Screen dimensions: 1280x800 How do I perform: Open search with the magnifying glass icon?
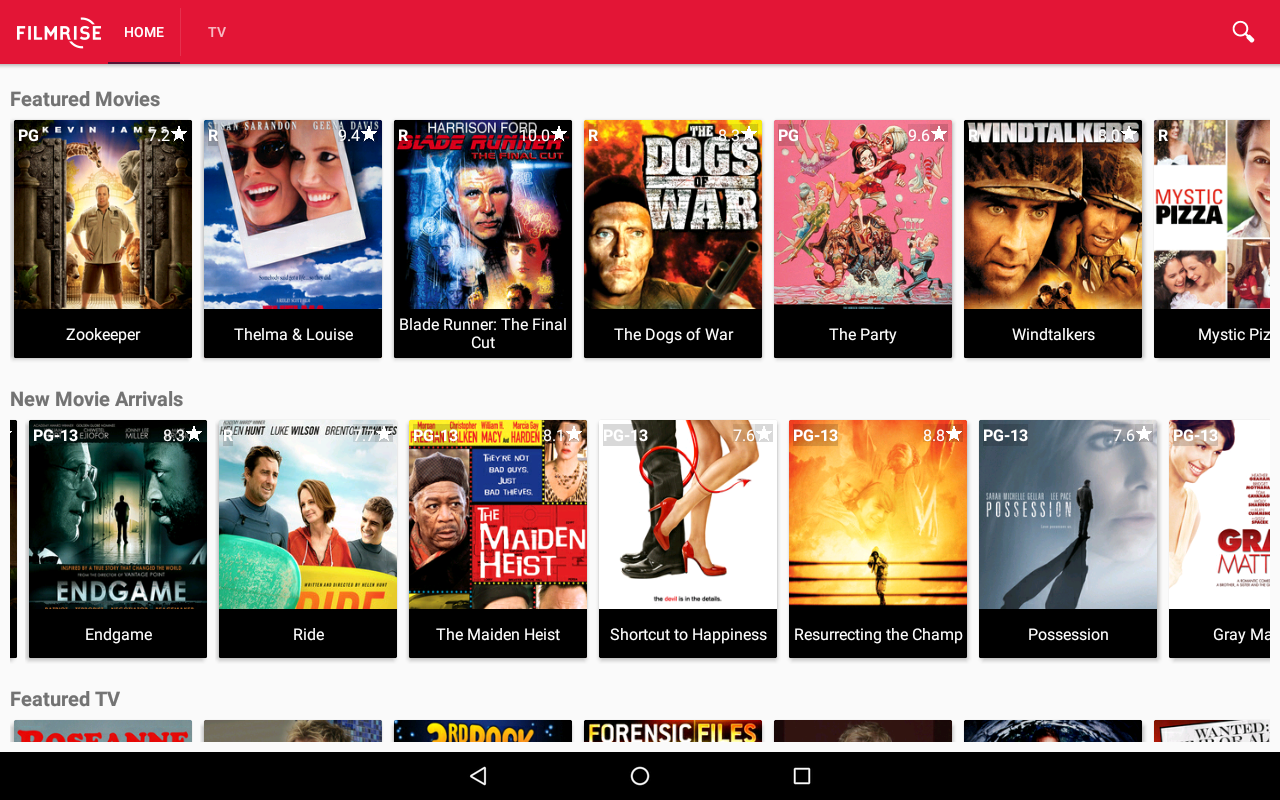coord(1243,32)
